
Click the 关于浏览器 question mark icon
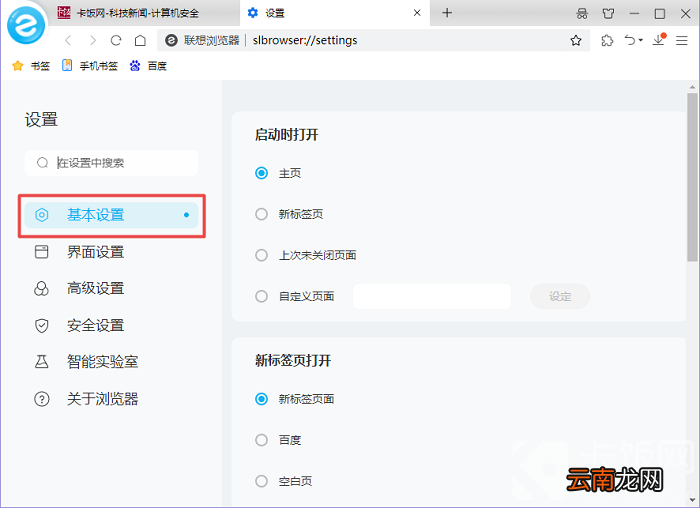[42, 399]
